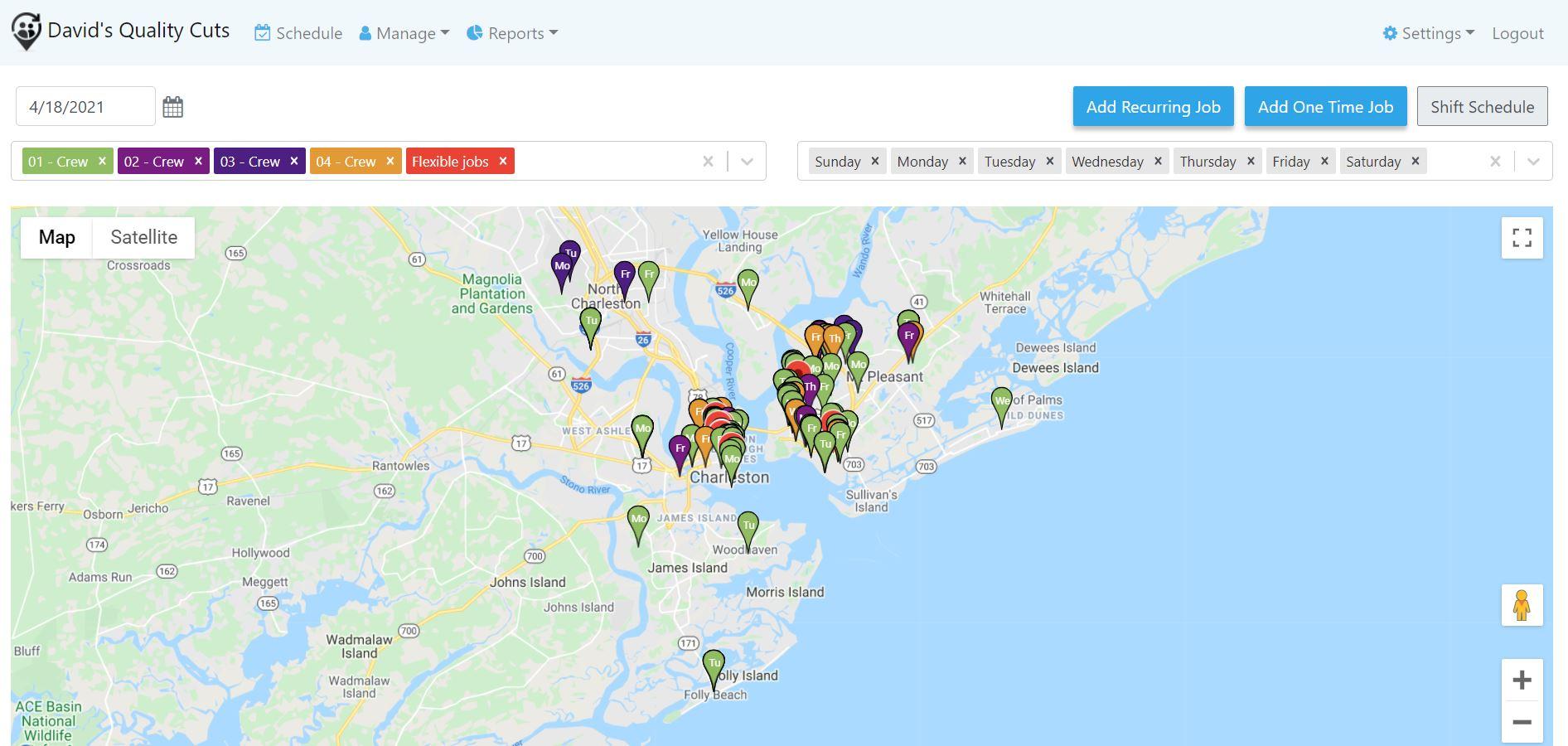Open the Reports dropdown menu
1568x746 pixels.
[512, 33]
